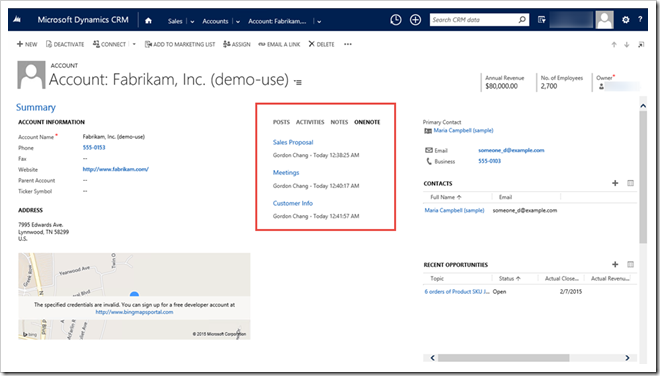Screen dimensions: 660x376
Task: Click the horizontal scroll right arrow
Action: point(627,358)
